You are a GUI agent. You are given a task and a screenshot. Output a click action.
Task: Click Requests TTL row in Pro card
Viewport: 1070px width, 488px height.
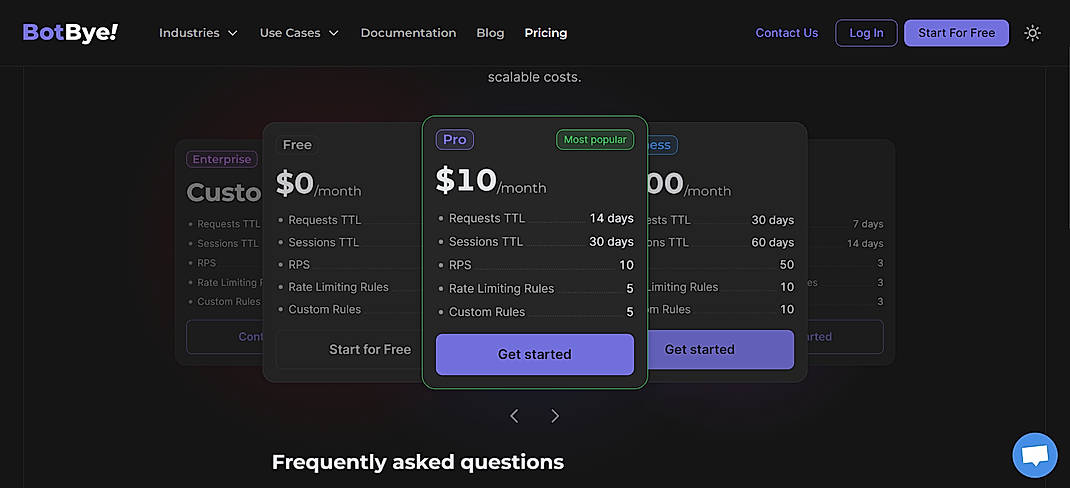pos(534,218)
